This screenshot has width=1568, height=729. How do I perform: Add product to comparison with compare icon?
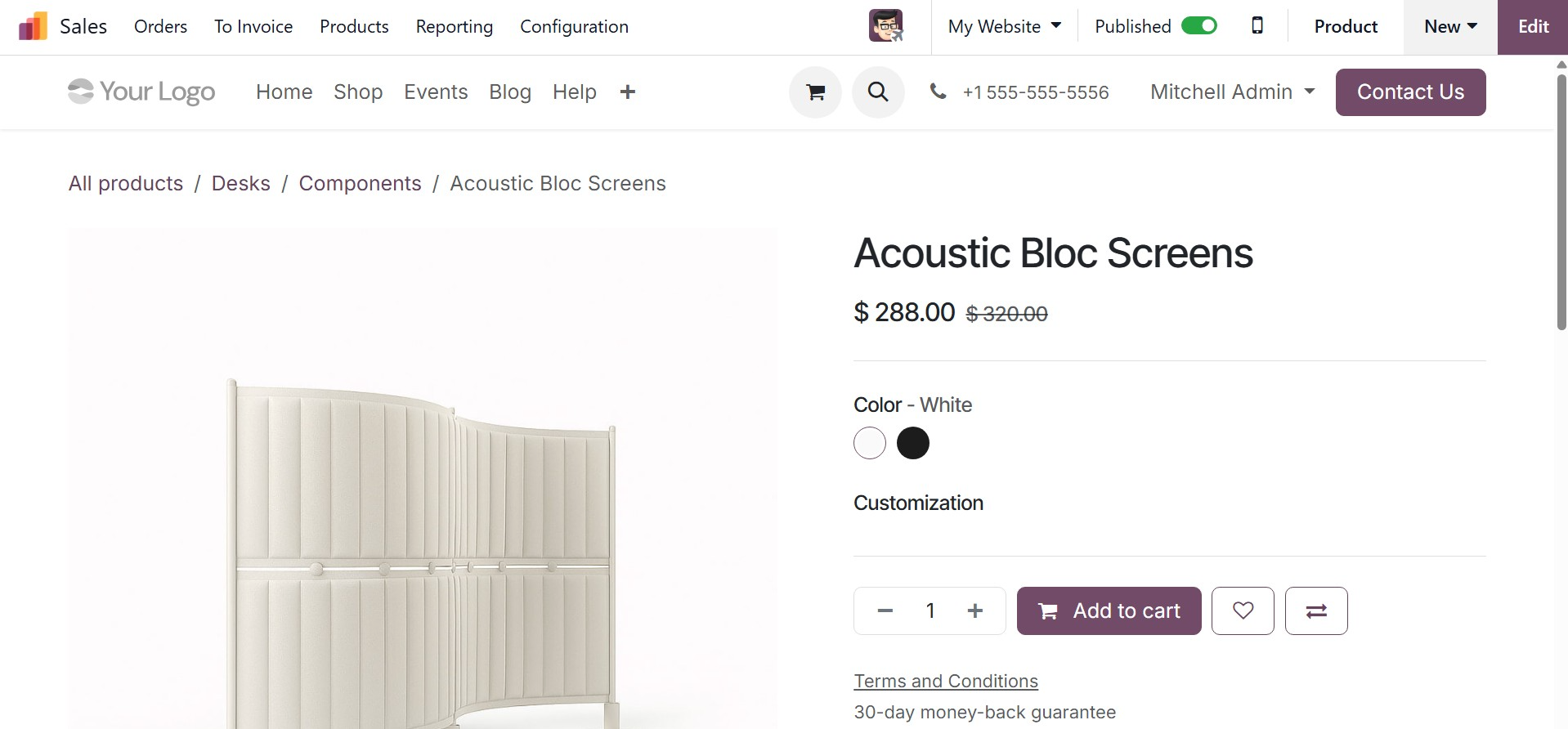[x=1315, y=610]
